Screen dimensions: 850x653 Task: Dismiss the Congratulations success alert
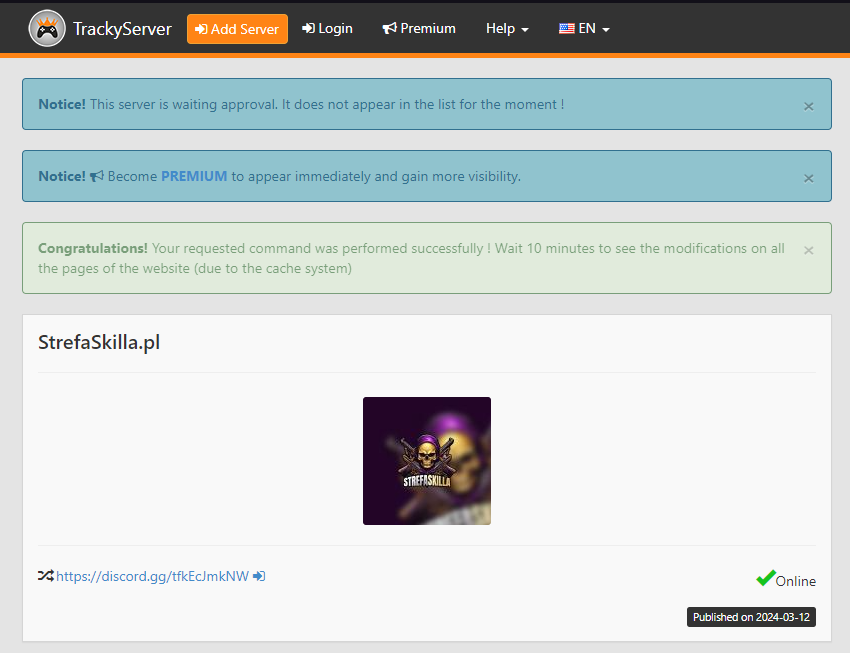pyautogui.click(x=808, y=250)
